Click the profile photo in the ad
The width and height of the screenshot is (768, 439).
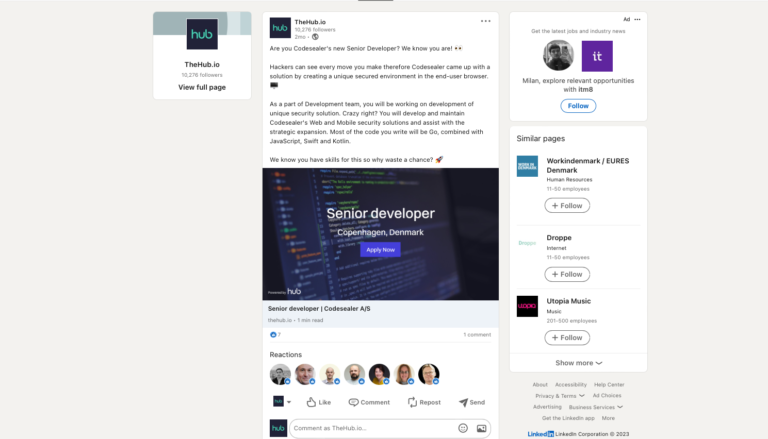pyautogui.click(x=558, y=55)
